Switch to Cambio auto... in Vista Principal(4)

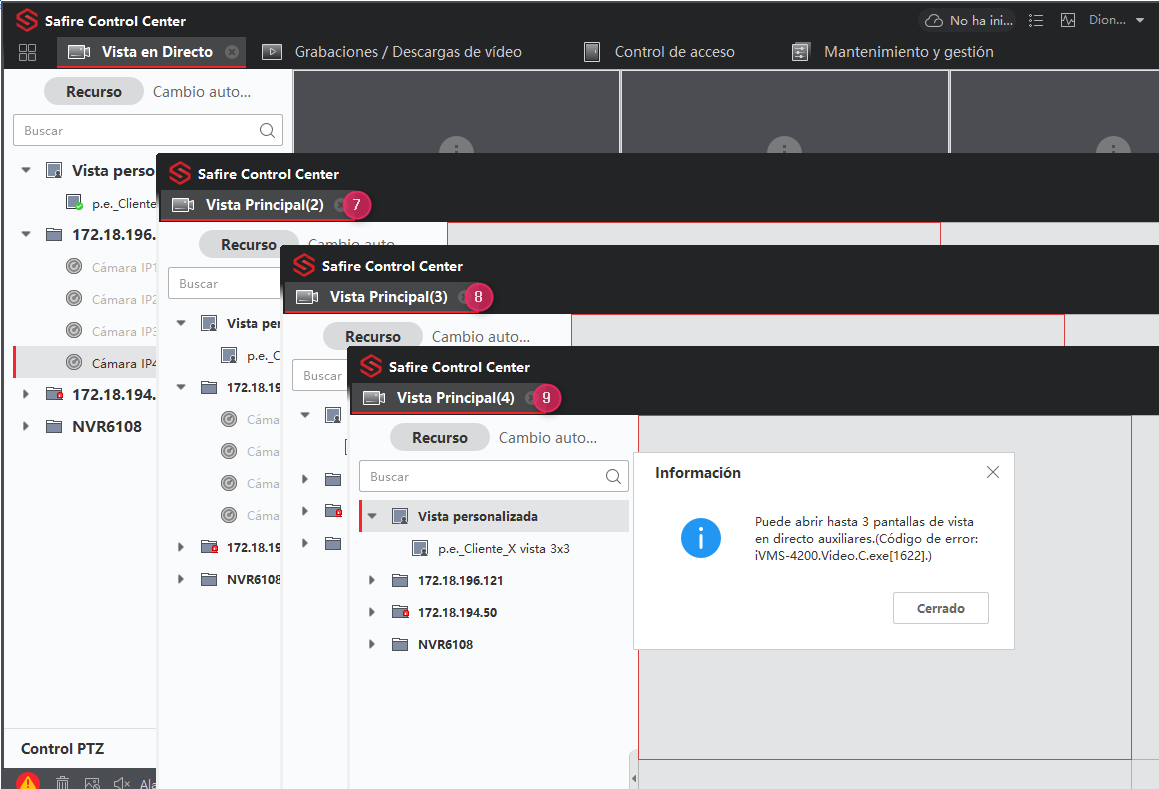pyautogui.click(x=547, y=438)
